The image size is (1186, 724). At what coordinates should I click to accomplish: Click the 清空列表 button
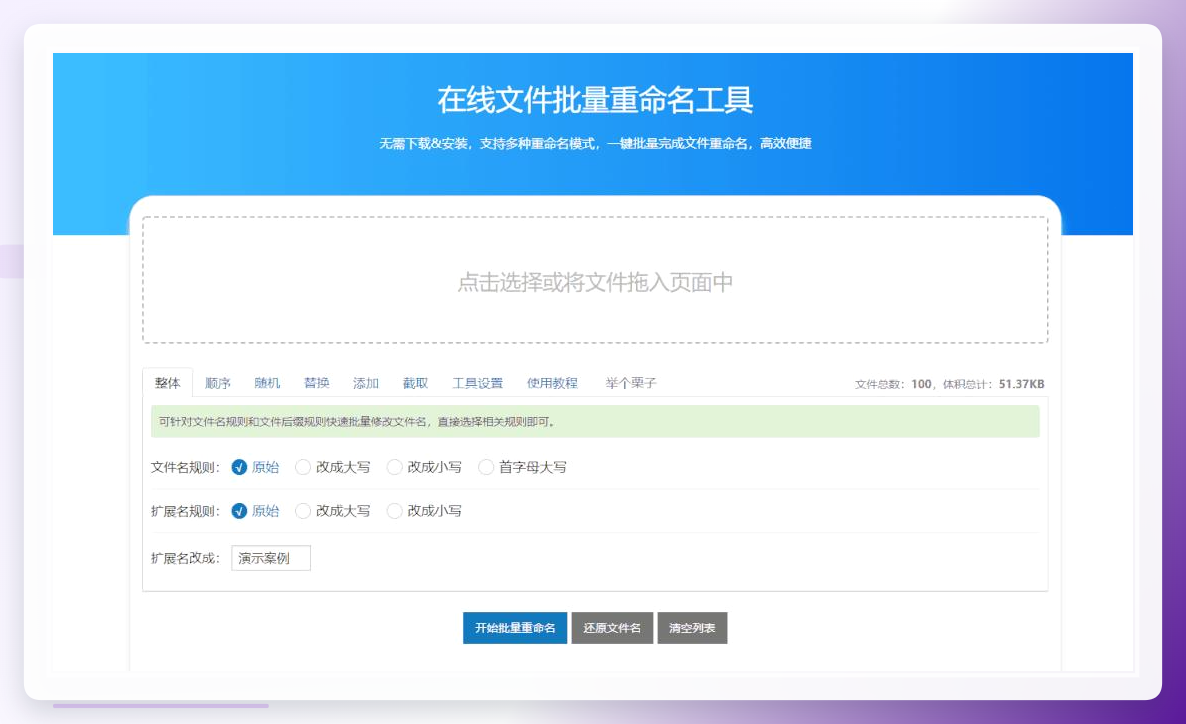(x=692, y=628)
